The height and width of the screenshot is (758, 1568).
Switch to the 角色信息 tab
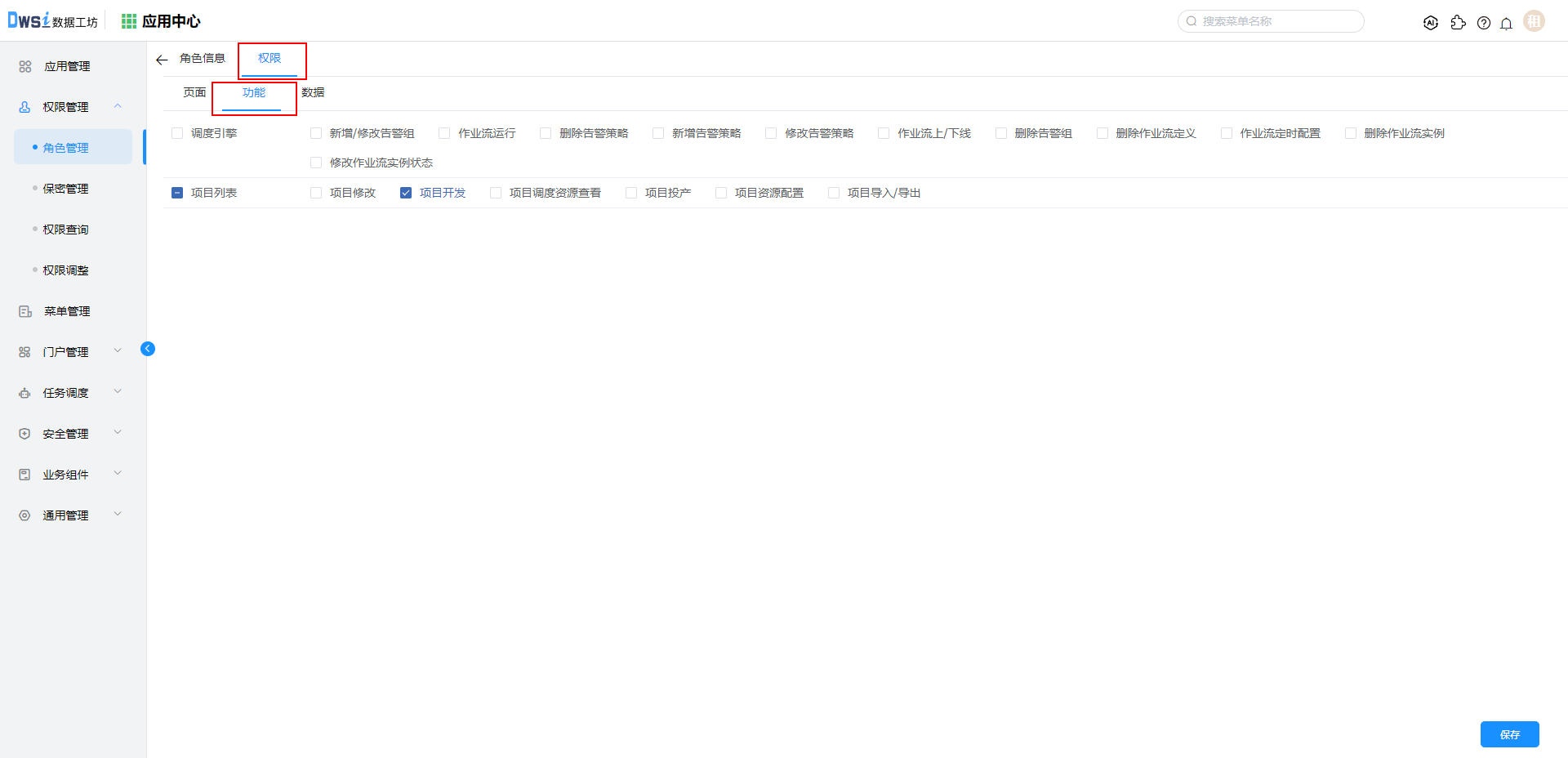[203, 58]
